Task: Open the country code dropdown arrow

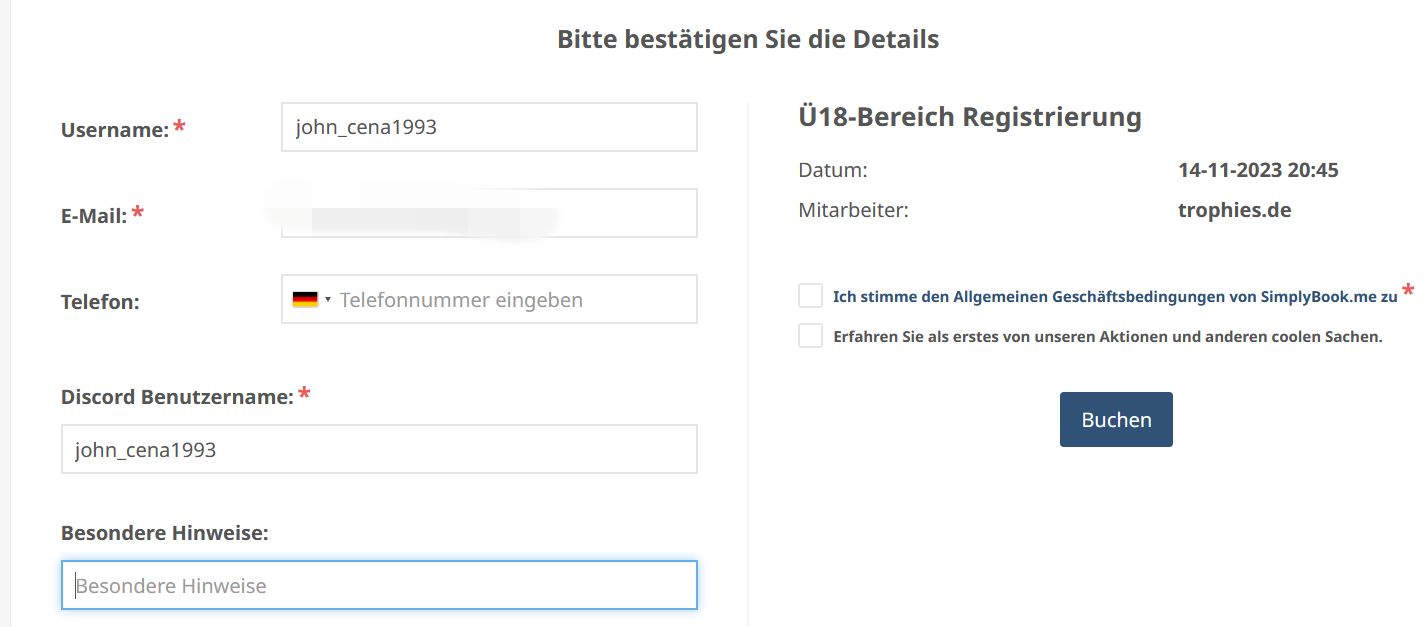Action: tap(328, 300)
